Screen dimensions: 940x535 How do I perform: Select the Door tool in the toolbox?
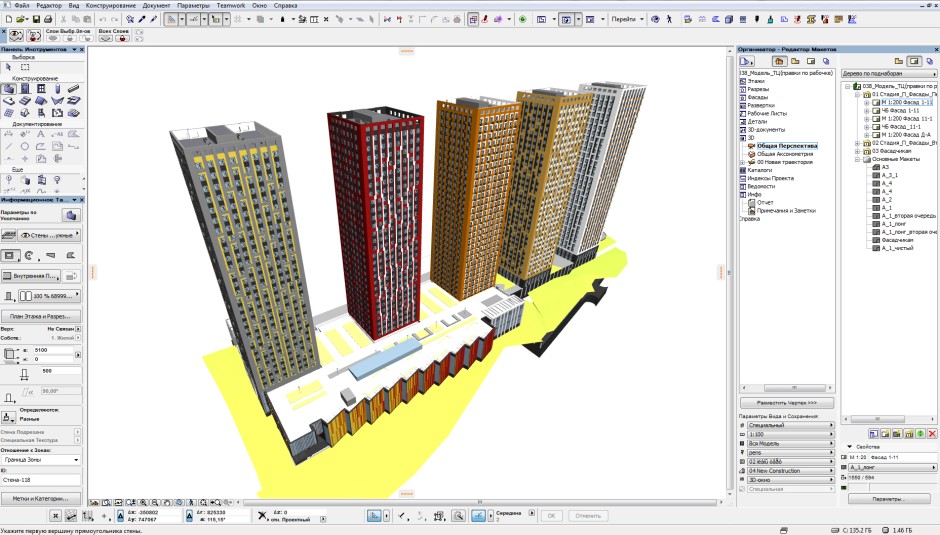click(24, 88)
